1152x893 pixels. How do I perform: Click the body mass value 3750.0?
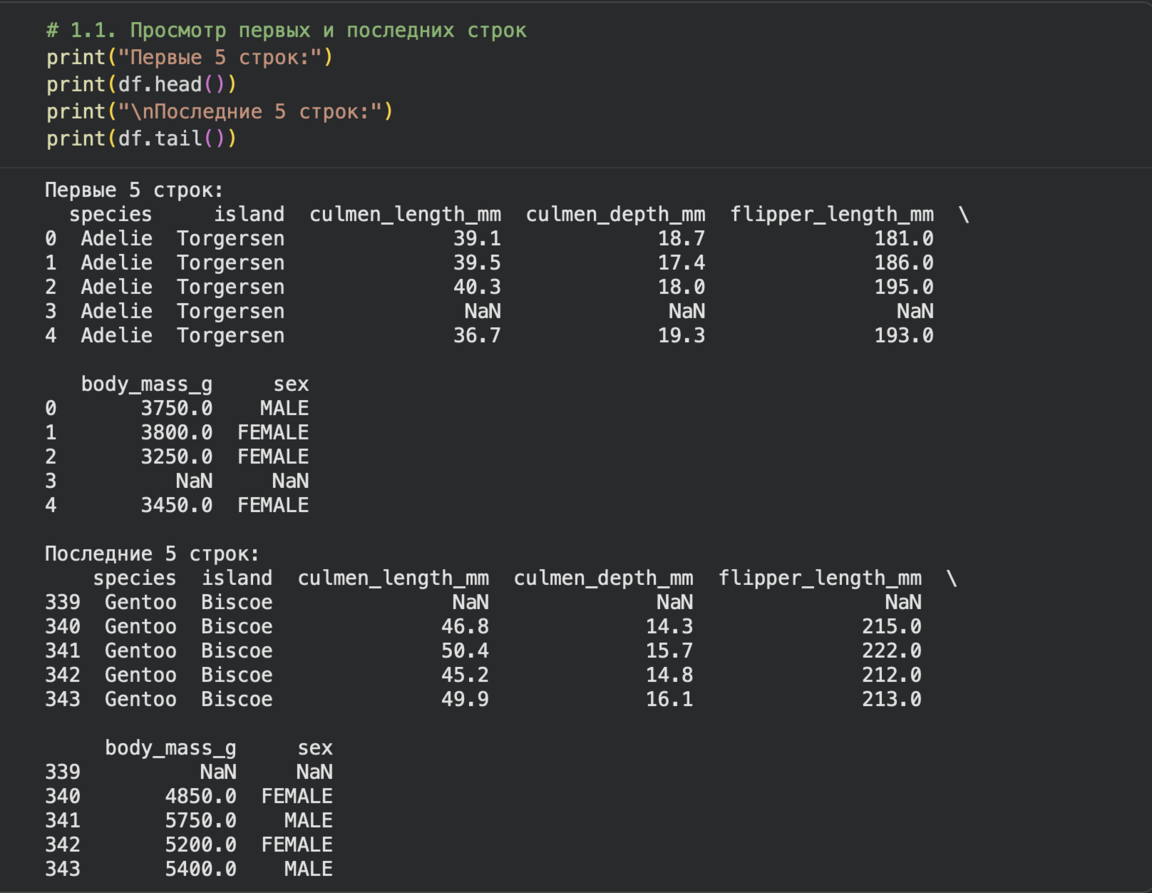(176, 408)
